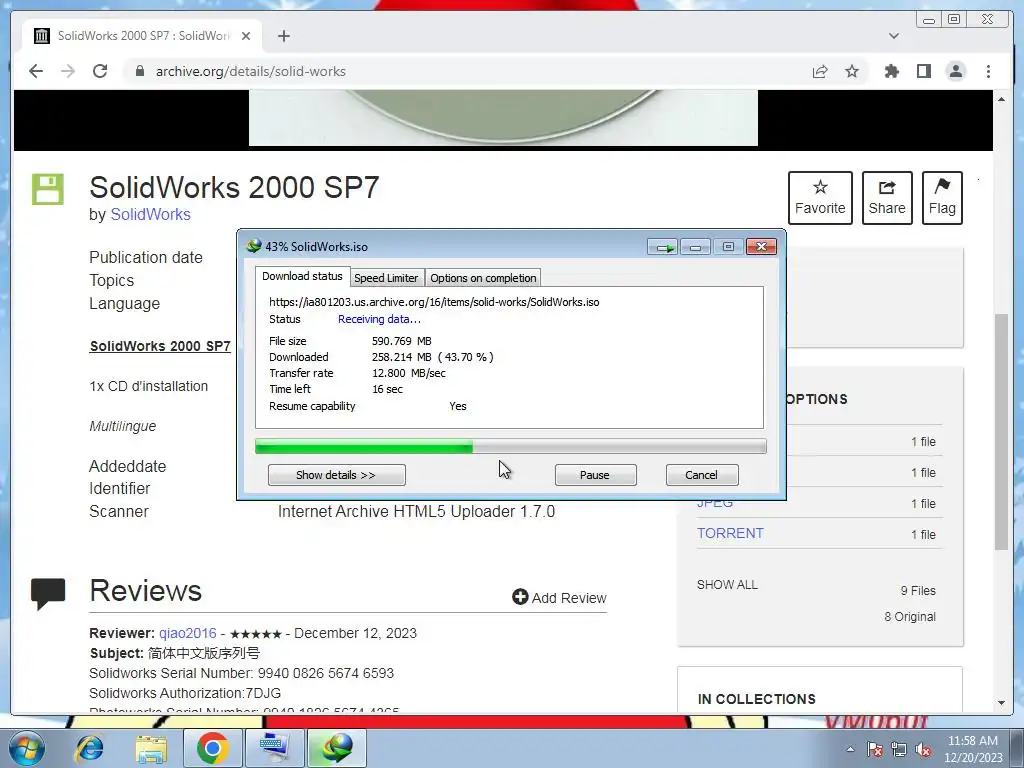The image size is (1024, 768).
Task: Open Options on completion tab
Action: [483, 278]
